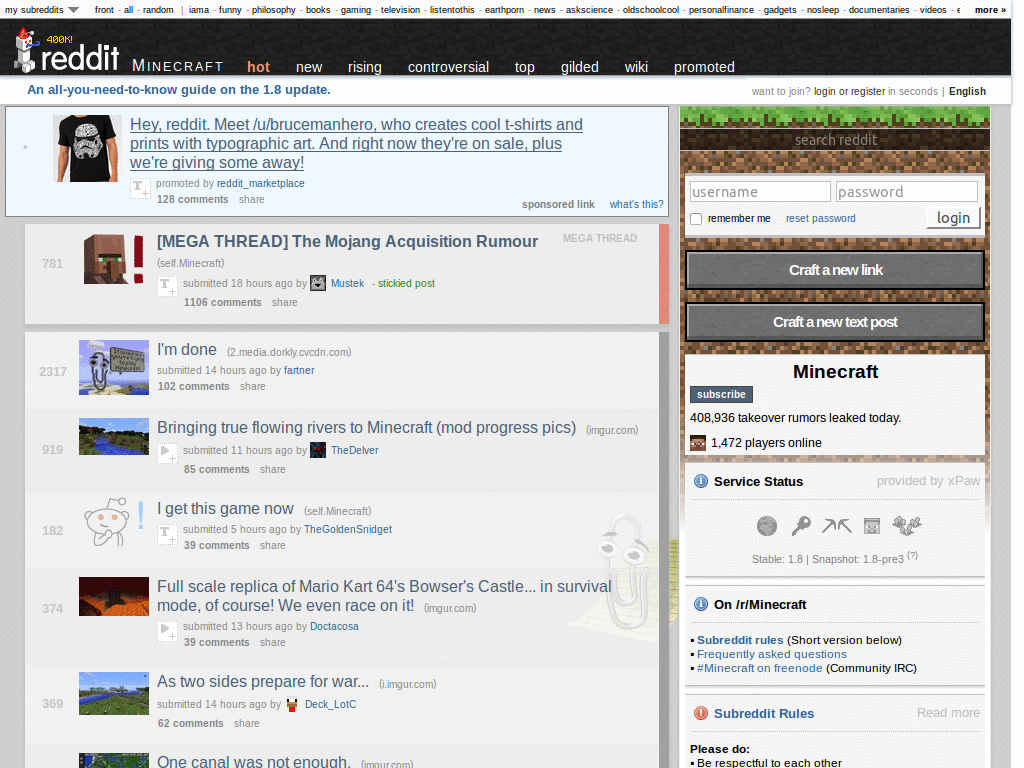Open the English language selector
The image size is (1024, 768).
coord(967,91)
